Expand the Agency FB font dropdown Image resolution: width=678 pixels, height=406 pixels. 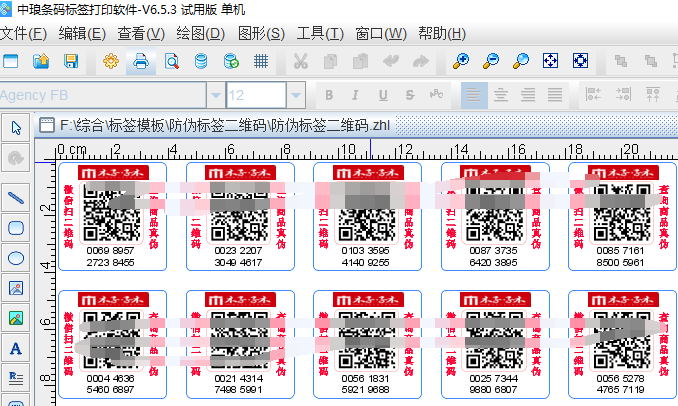(215, 96)
